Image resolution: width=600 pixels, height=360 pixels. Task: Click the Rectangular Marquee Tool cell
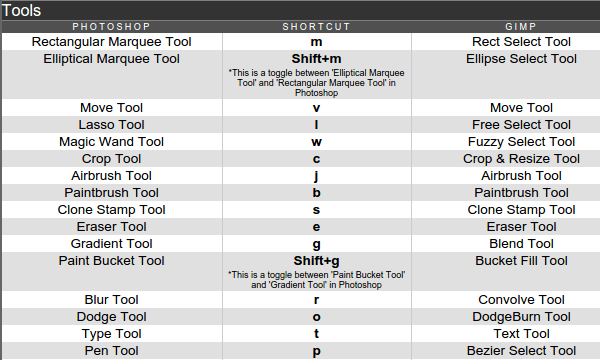tap(111, 41)
